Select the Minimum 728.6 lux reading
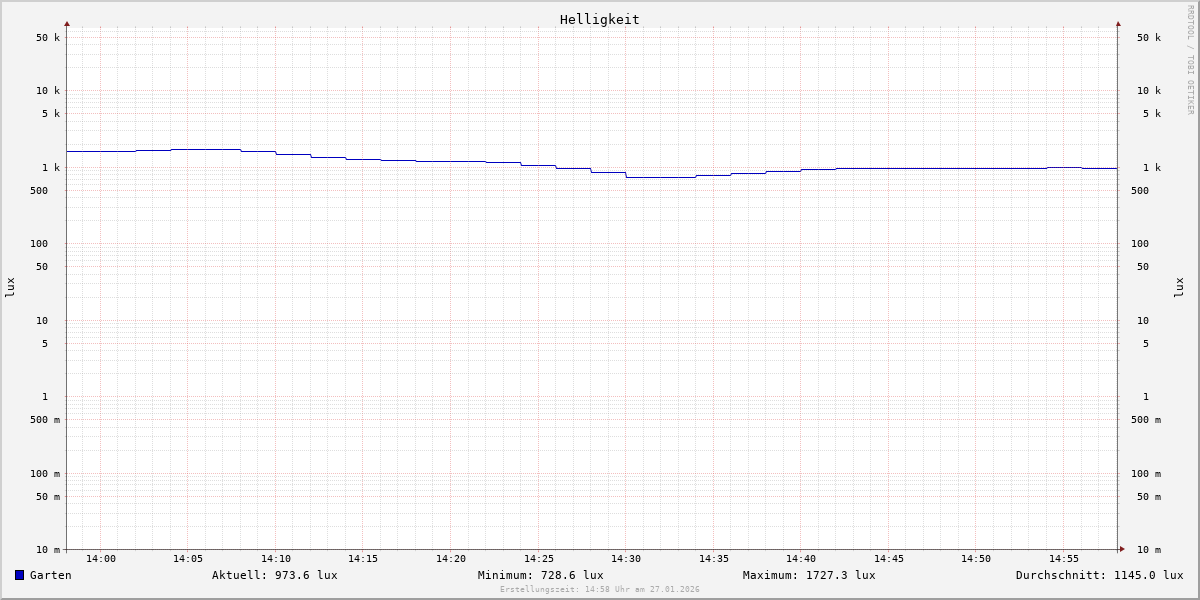The image size is (1200, 600). pyautogui.click(x=540, y=575)
